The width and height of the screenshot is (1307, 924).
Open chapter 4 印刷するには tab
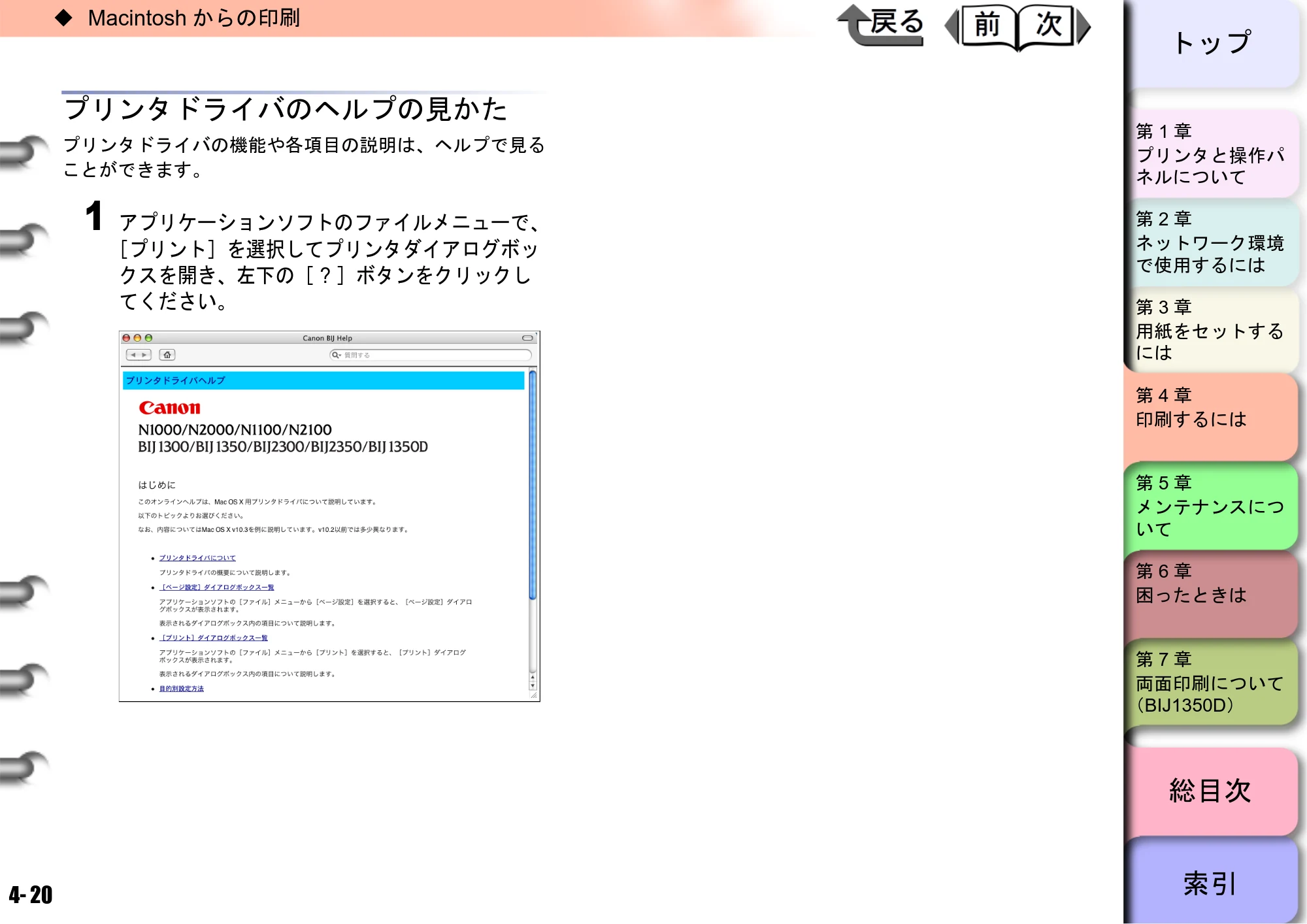coord(1212,417)
